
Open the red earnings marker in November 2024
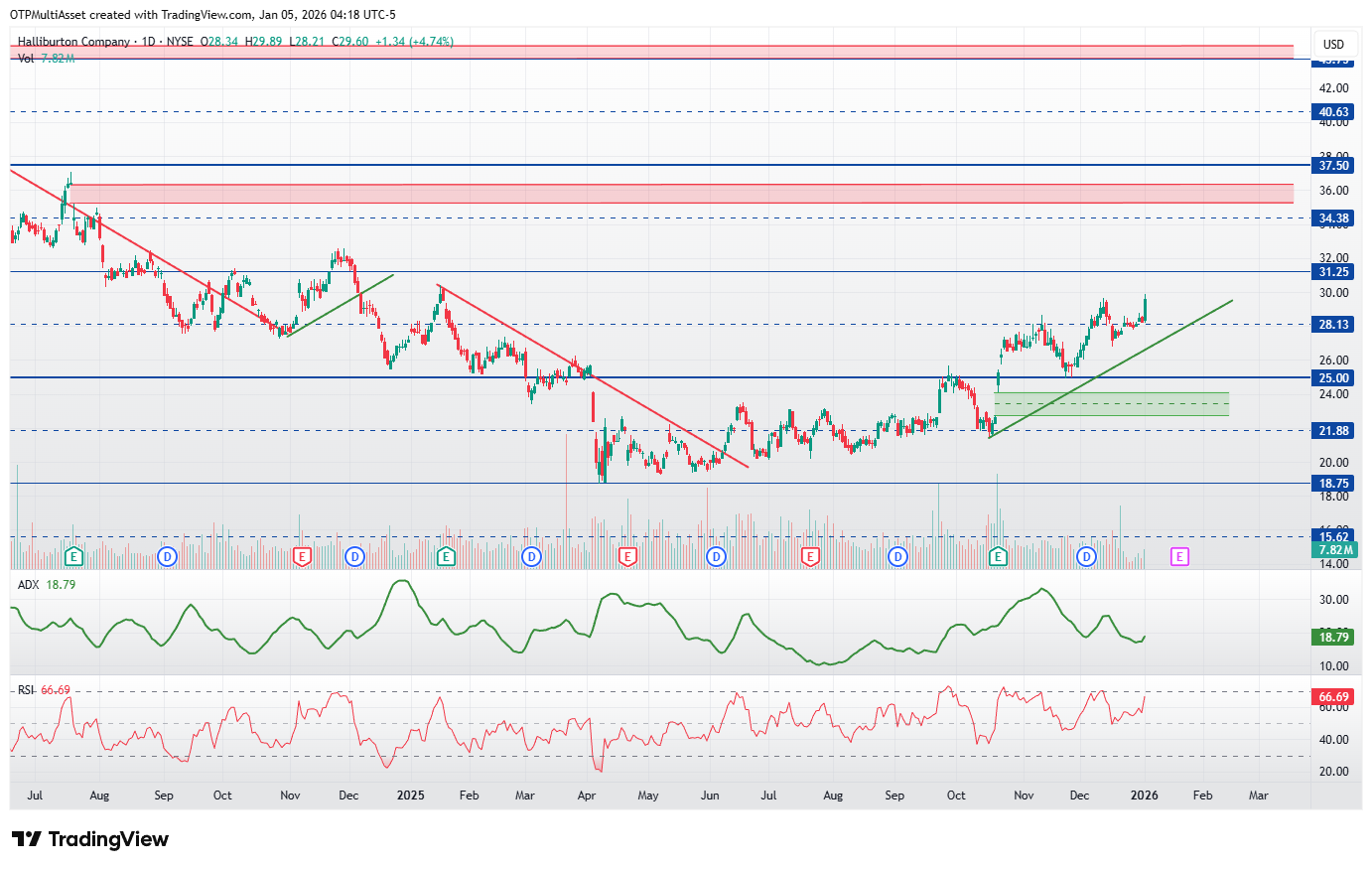pos(302,557)
